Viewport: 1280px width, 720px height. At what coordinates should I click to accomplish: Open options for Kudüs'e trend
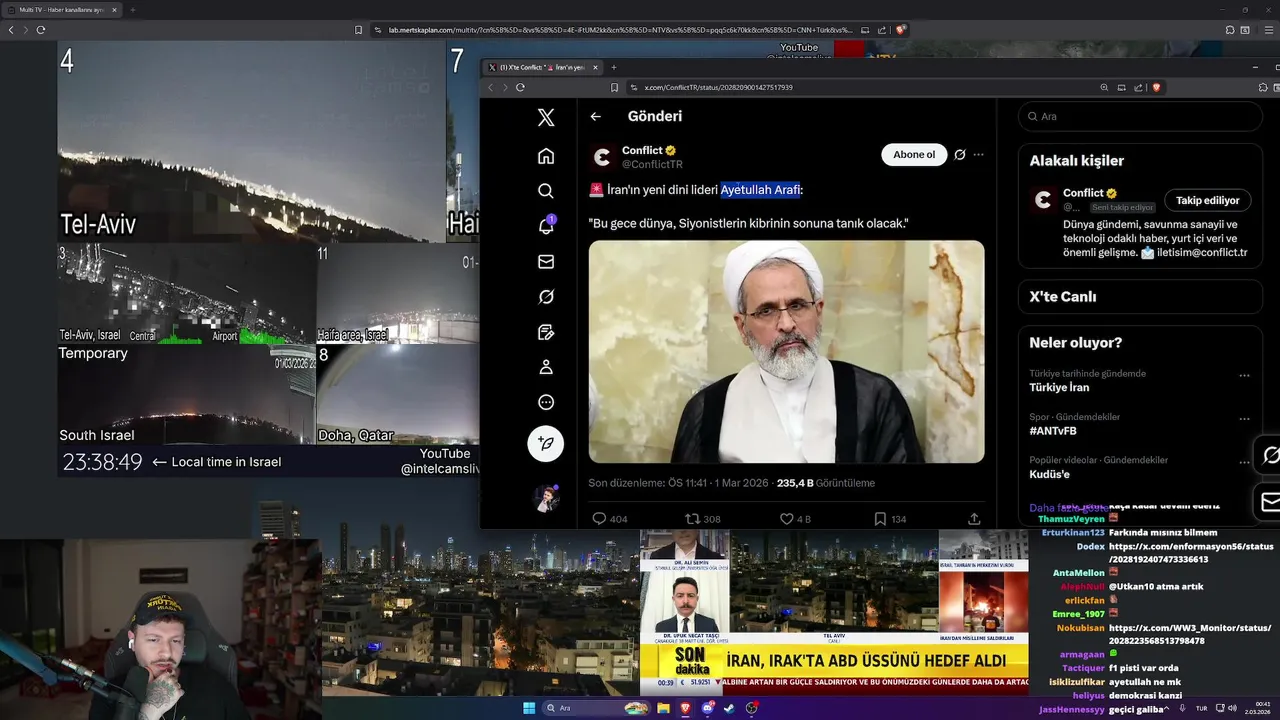[x=1244, y=462]
